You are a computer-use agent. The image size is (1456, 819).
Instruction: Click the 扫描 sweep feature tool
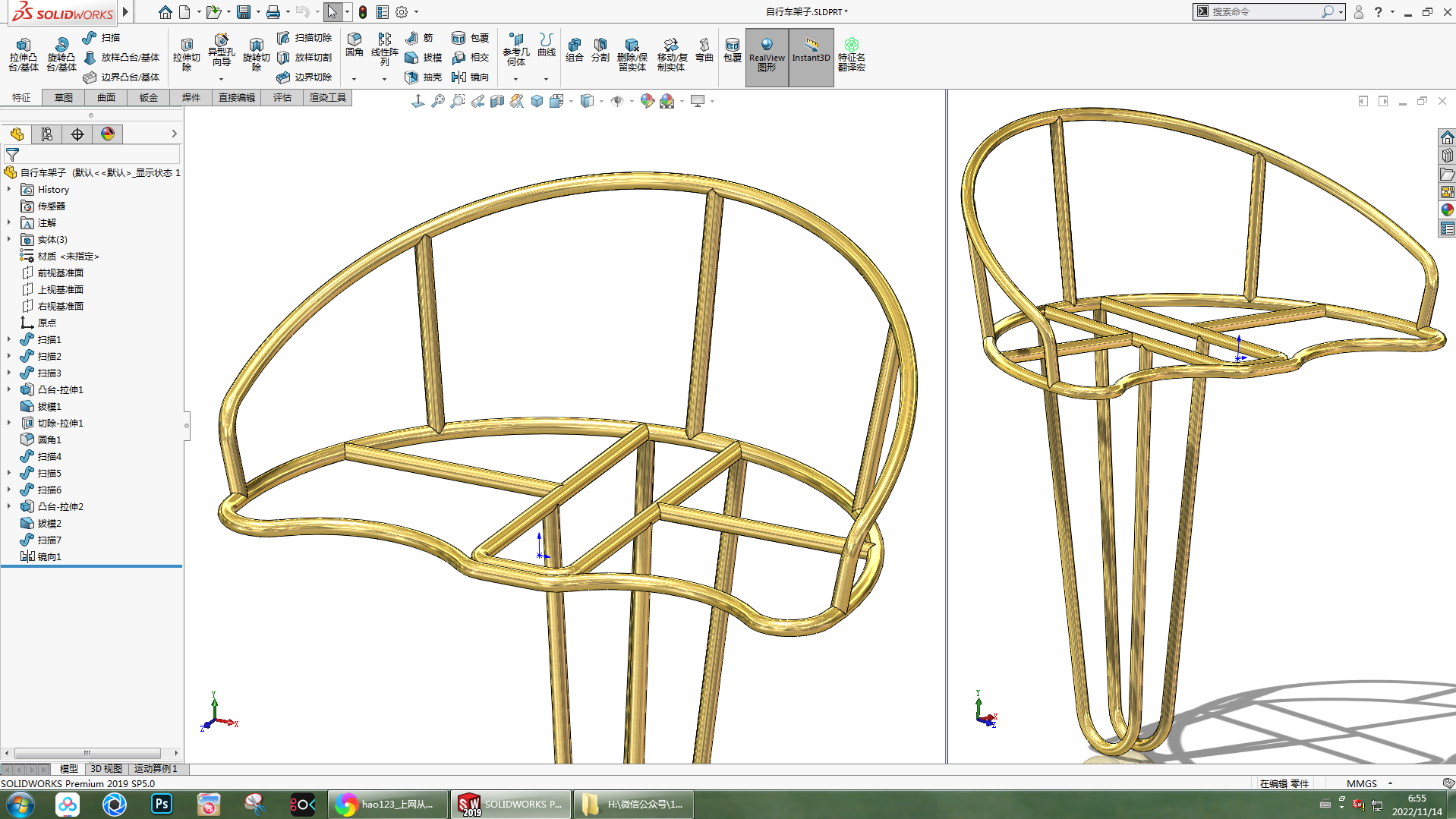click(x=102, y=37)
